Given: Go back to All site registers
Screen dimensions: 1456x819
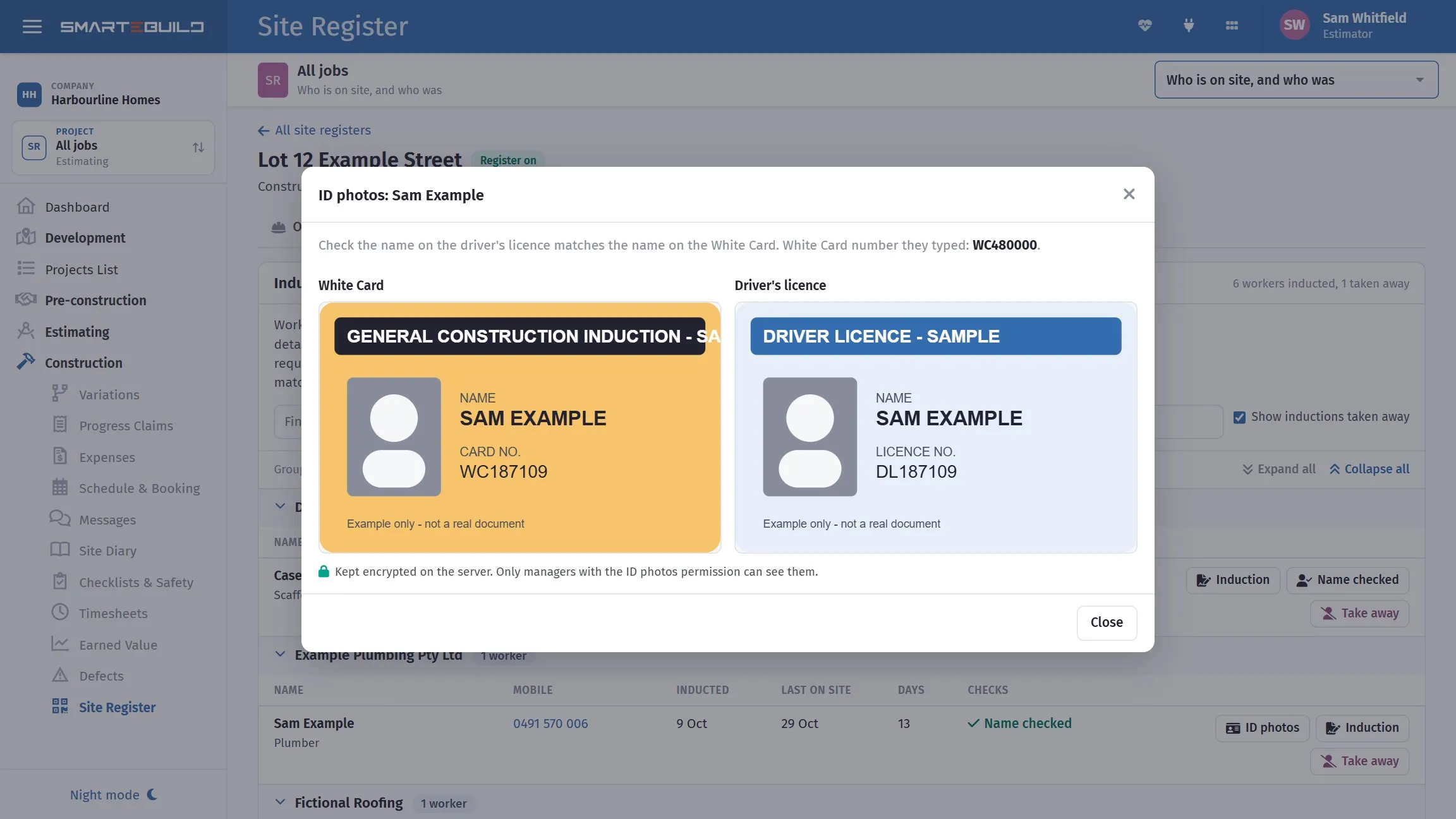Looking at the screenshot, I should (314, 130).
